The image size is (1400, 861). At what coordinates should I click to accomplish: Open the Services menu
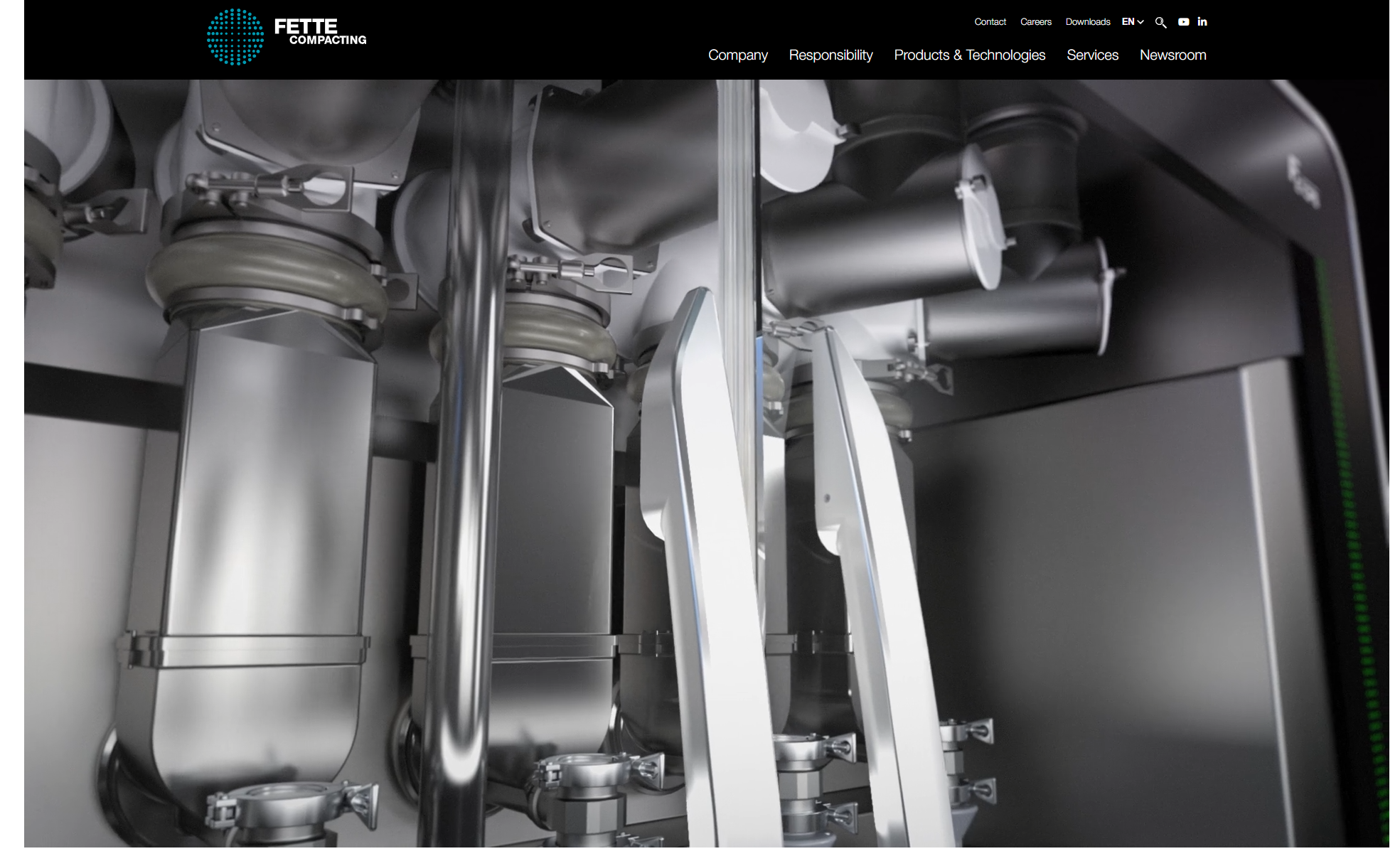[1092, 55]
